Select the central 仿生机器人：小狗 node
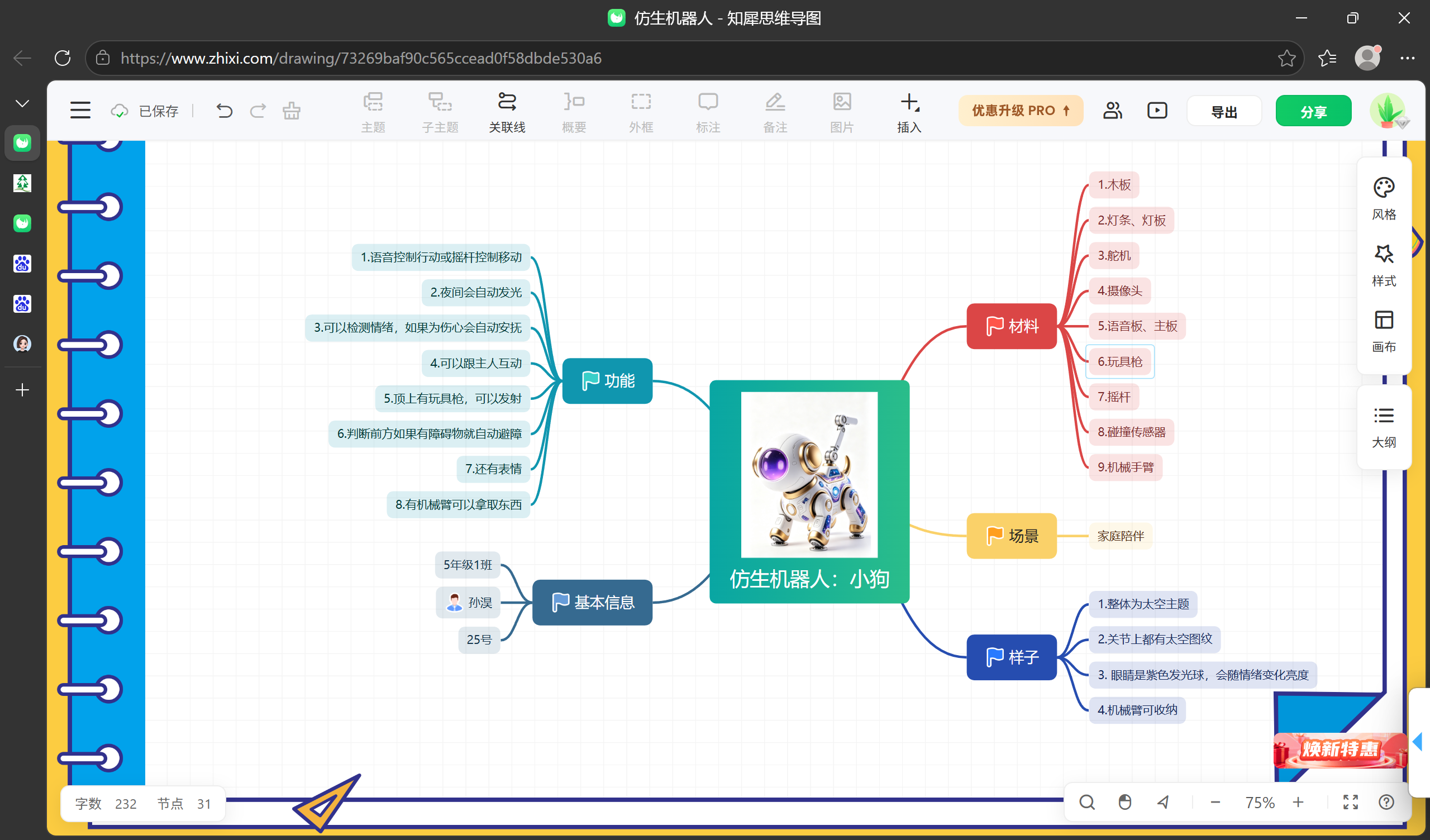 pyautogui.click(x=809, y=491)
